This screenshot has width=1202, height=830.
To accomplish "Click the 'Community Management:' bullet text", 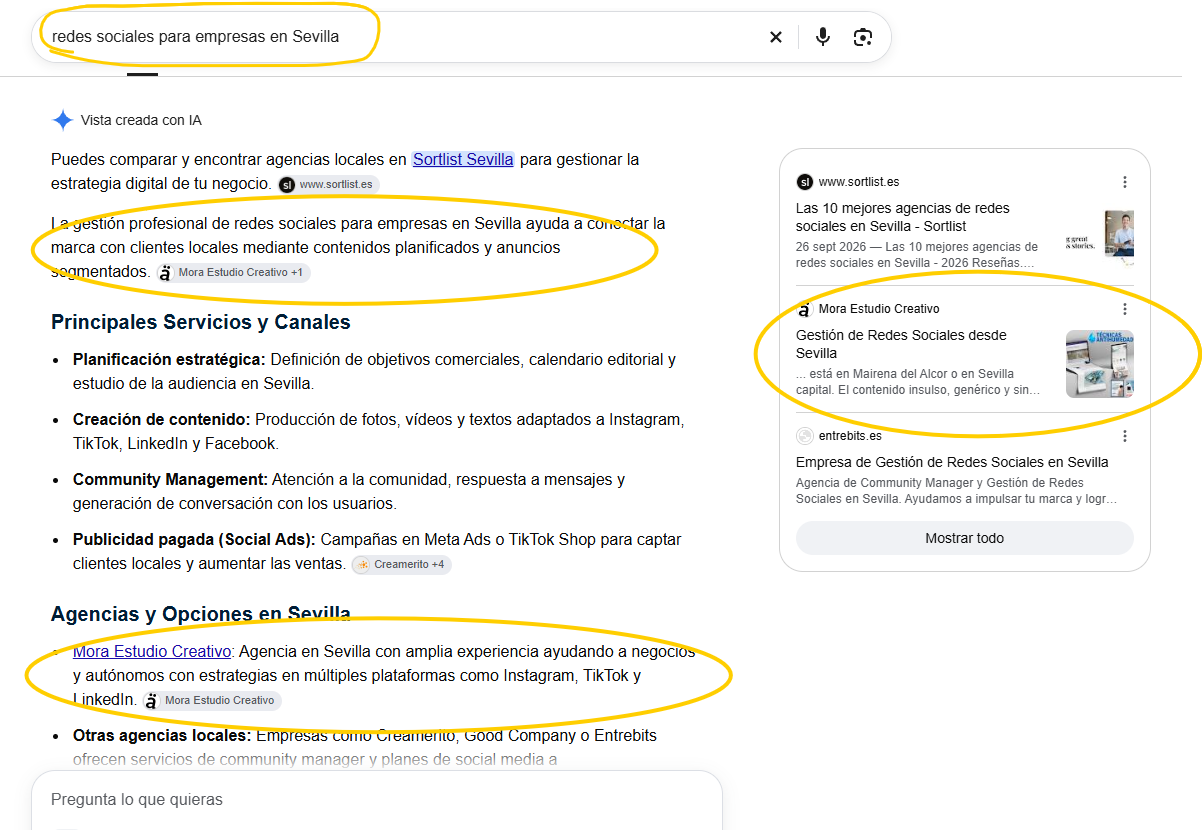I will point(170,479).
